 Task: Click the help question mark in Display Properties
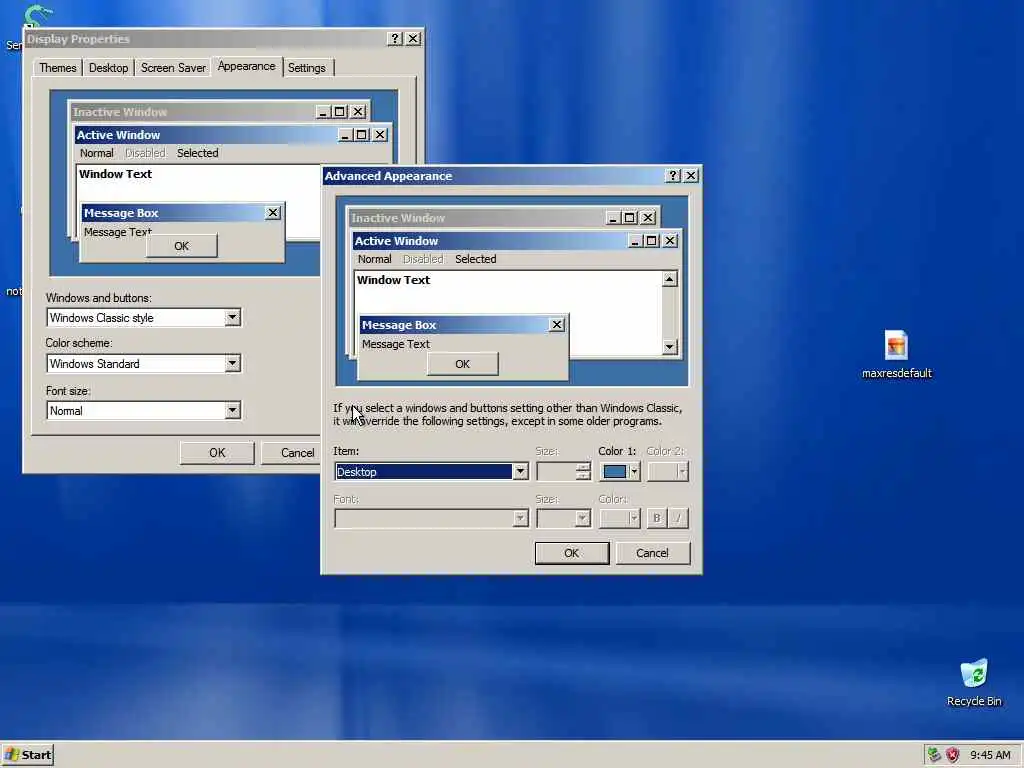coord(395,39)
